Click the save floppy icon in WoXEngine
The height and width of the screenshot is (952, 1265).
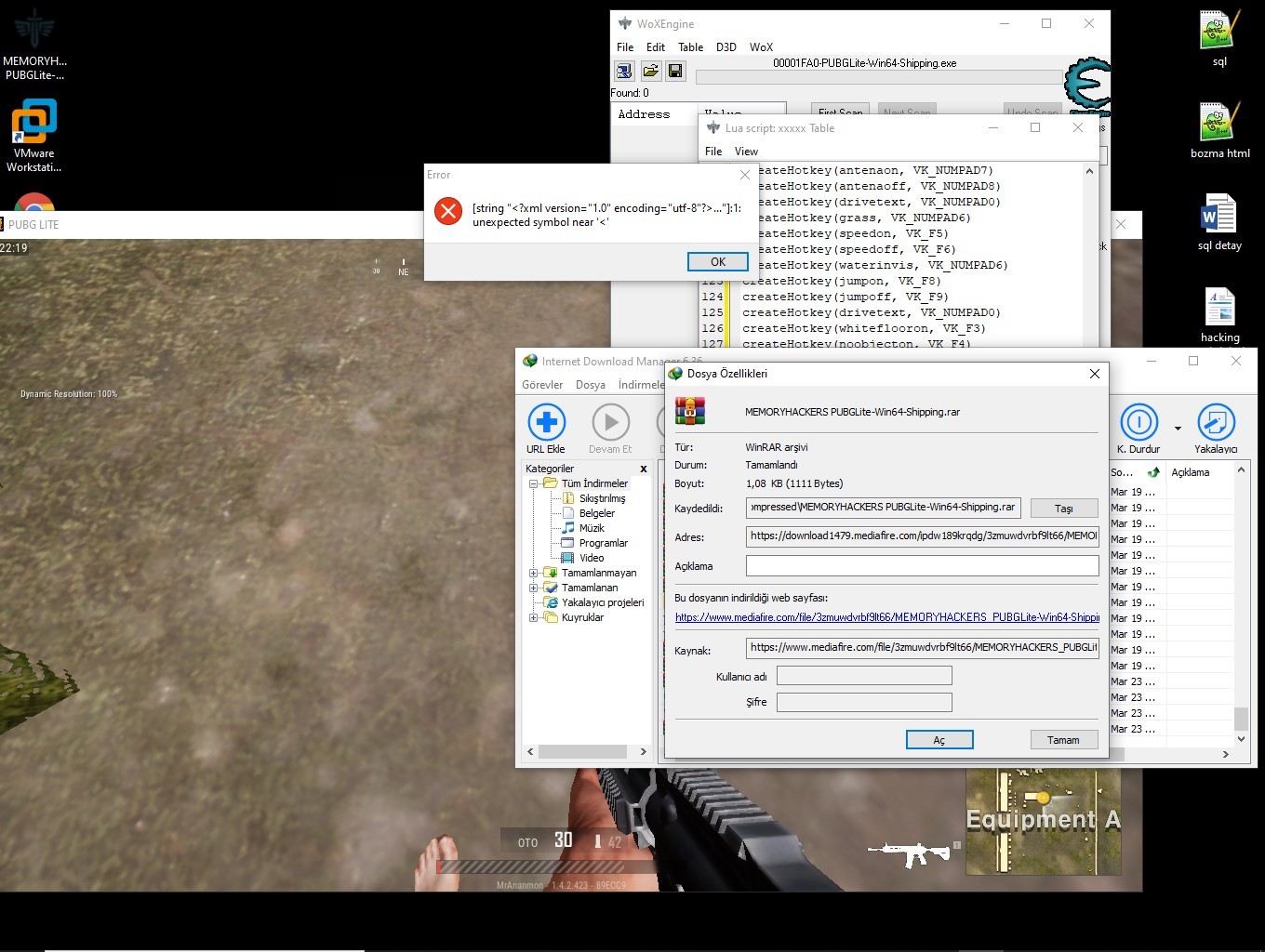[x=675, y=71]
